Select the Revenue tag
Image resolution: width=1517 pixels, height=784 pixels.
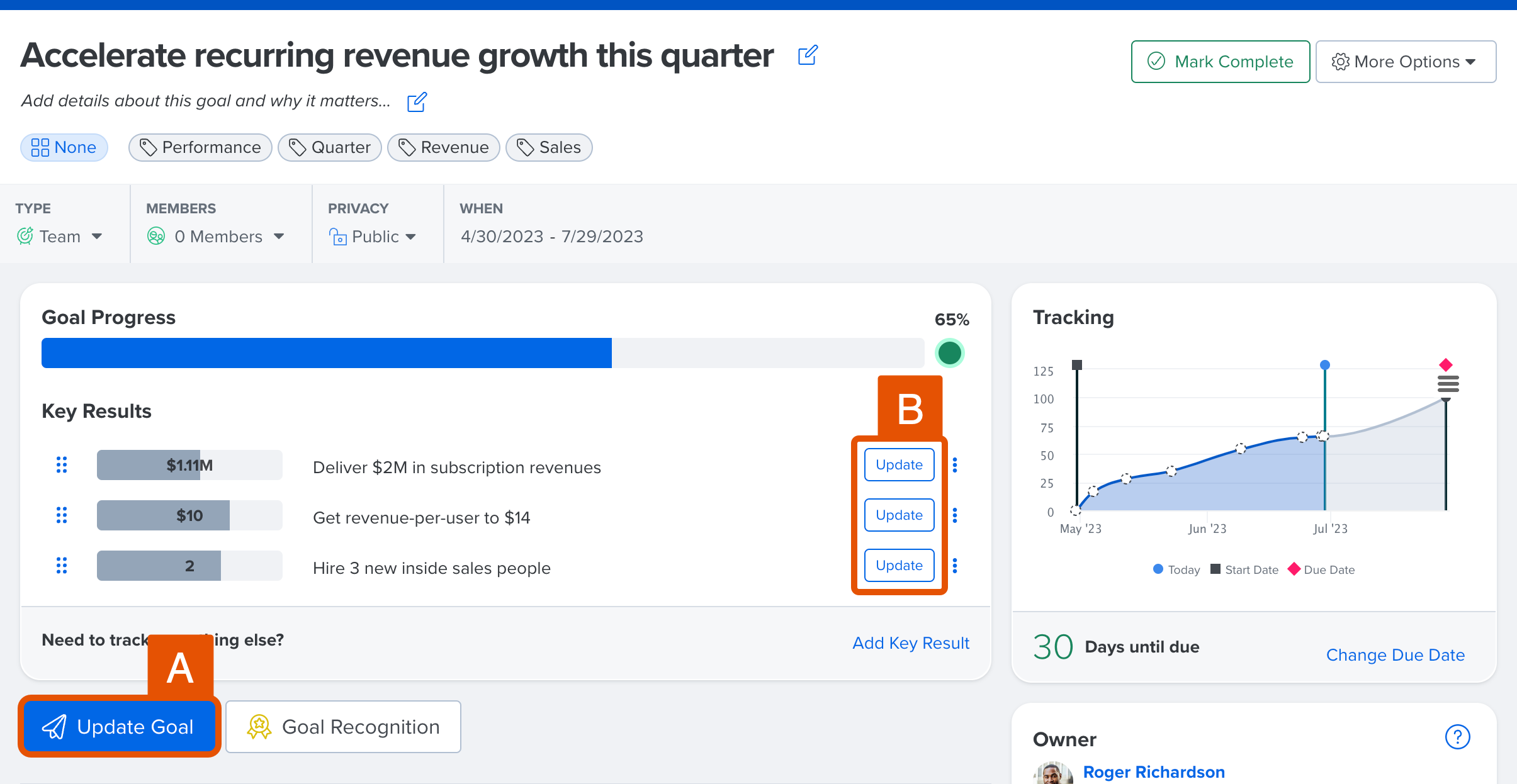click(443, 147)
